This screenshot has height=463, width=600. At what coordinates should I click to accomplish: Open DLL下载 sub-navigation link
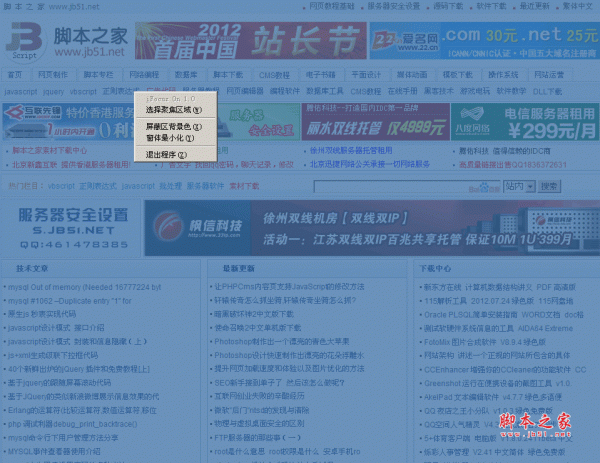547,92
